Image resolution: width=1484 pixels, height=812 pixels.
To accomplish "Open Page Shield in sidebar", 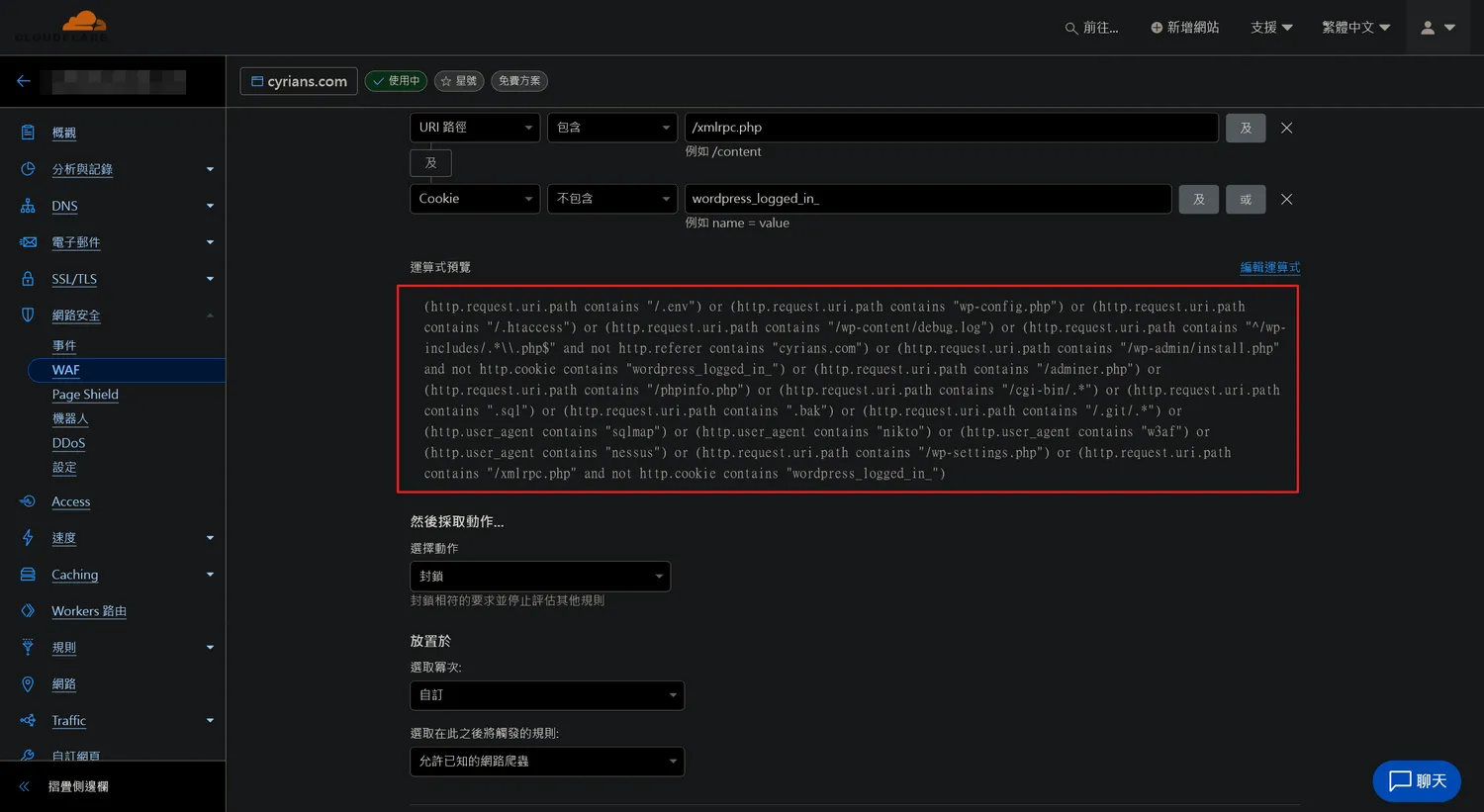I will point(85,395).
